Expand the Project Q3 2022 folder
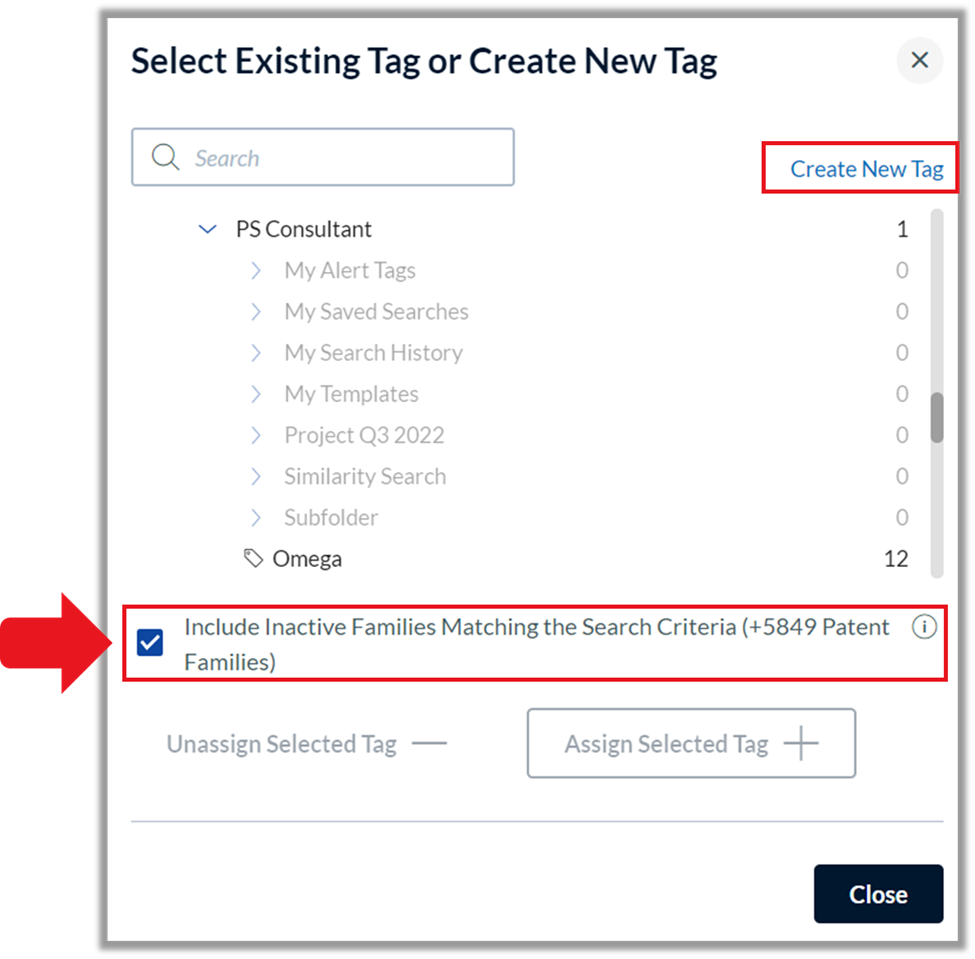Screen dimensions: 975x959 pyautogui.click(x=256, y=435)
